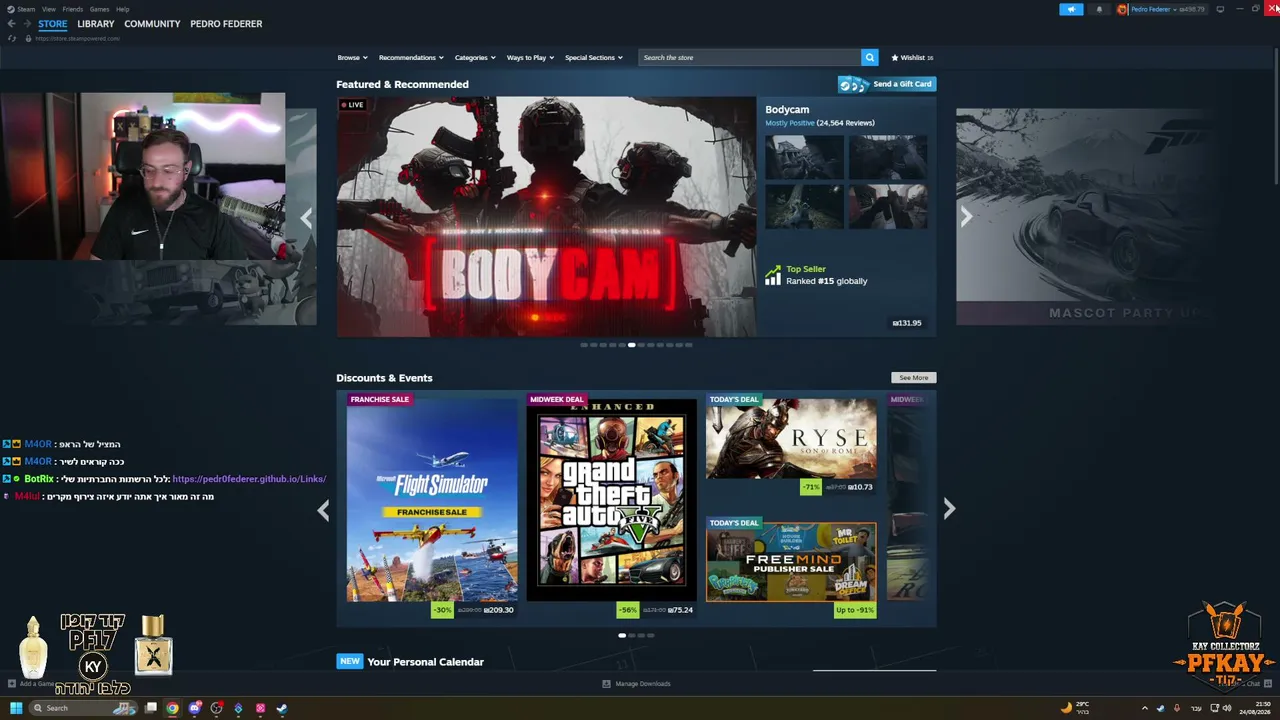The height and width of the screenshot is (720, 1280).
Task: Open the View menu
Action: click(x=49, y=9)
